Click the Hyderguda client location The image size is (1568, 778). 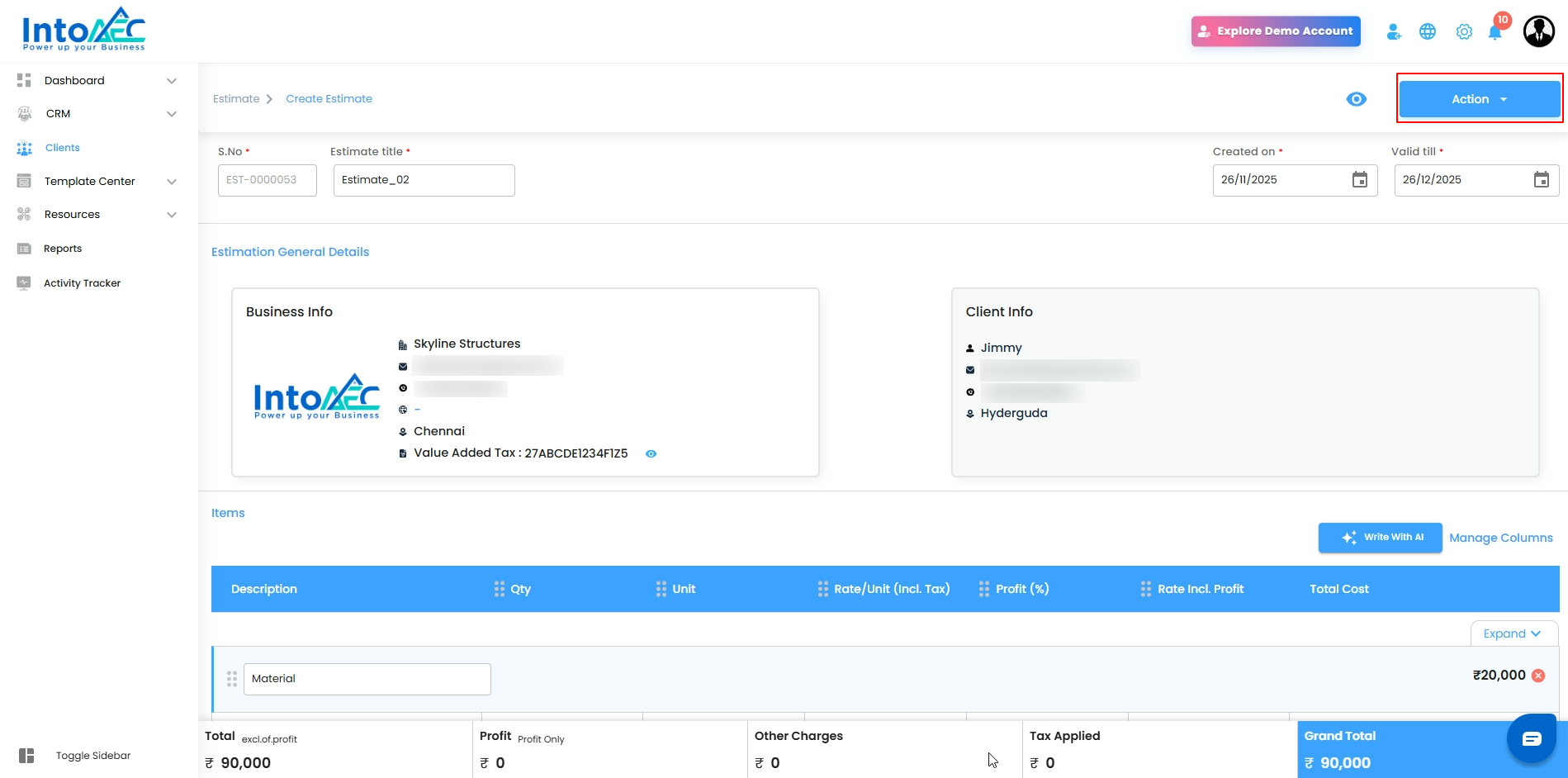tap(1014, 413)
